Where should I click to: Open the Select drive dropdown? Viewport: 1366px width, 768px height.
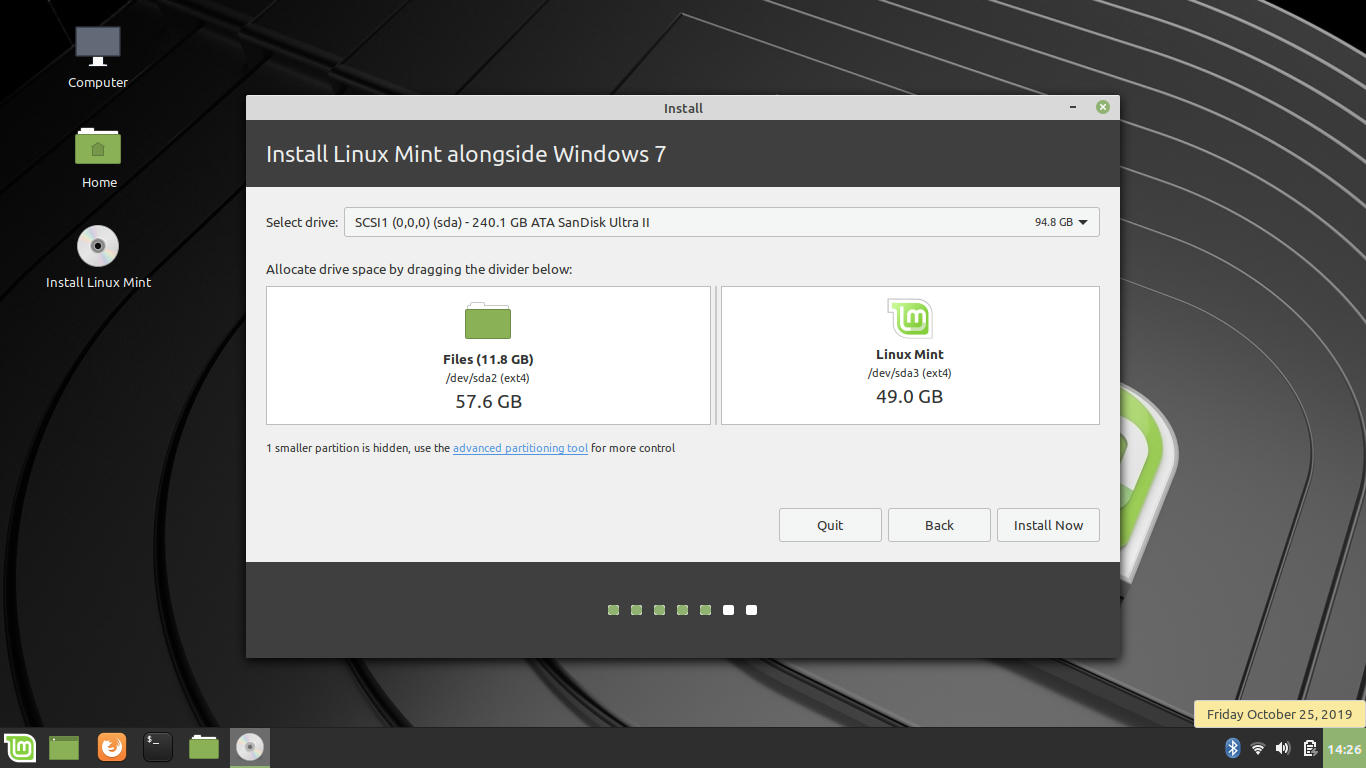point(721,222)
